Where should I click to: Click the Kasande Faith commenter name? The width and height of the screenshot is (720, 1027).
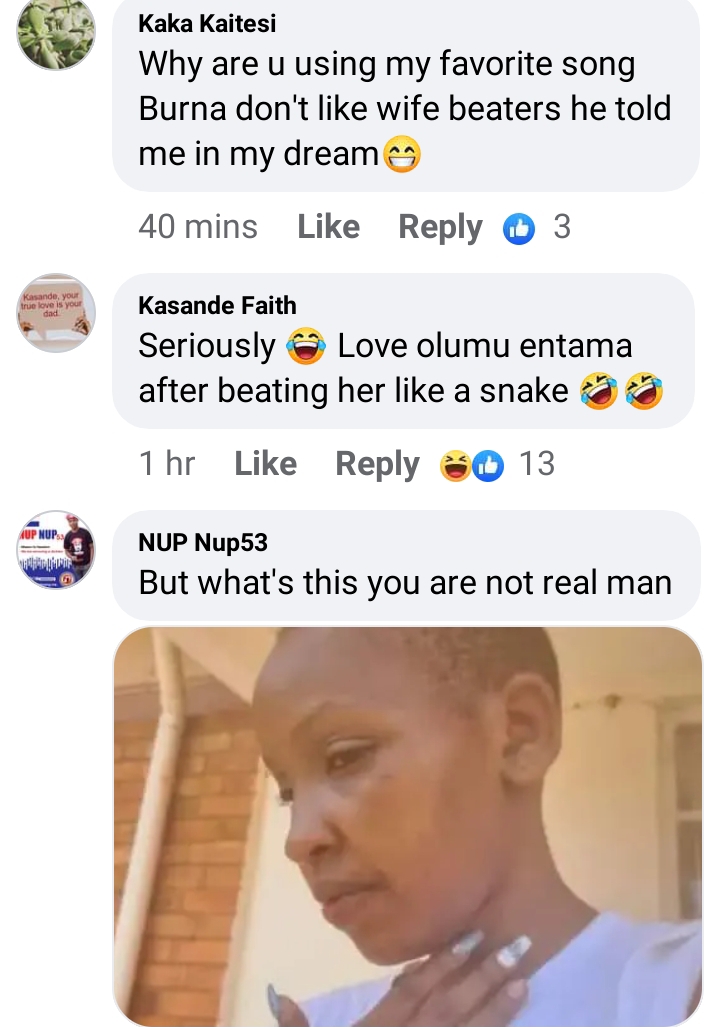pyautogui.click(x=217, y=305)
